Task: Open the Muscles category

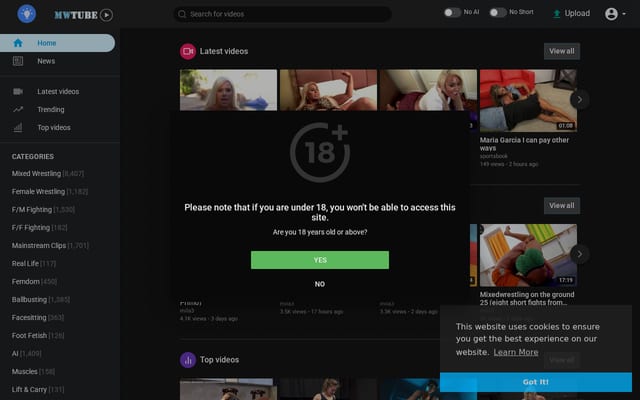Action: click(33, 371)
